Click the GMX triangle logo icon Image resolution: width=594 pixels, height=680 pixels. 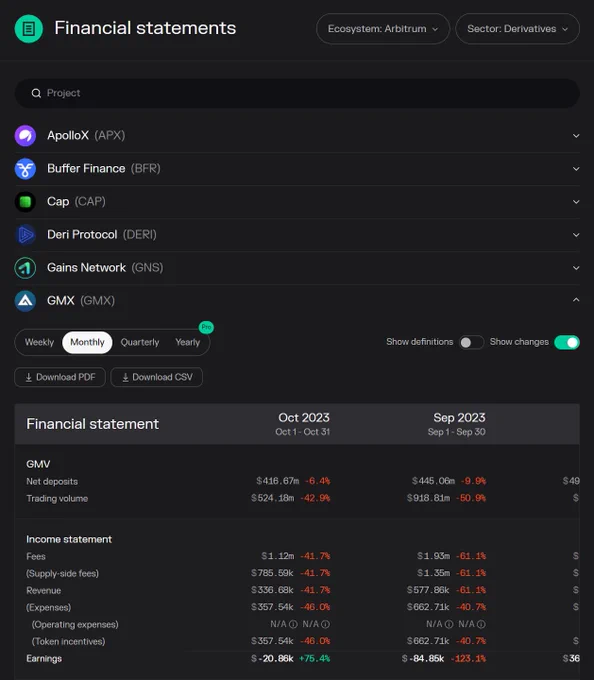pyautogui.click(x=25, y=301)
